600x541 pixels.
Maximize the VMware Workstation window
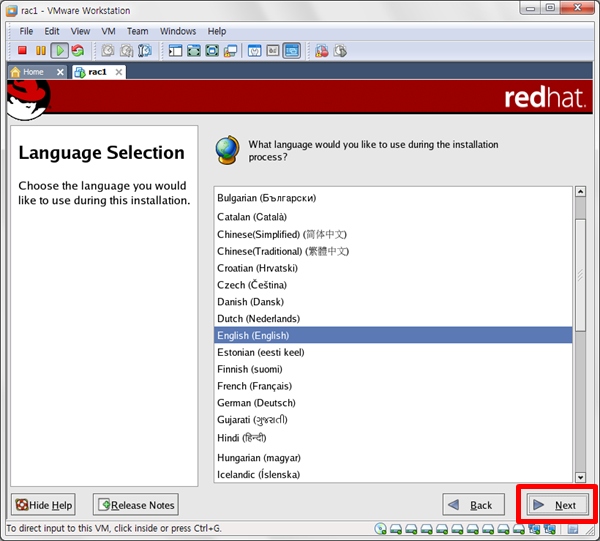click(550, 8)
